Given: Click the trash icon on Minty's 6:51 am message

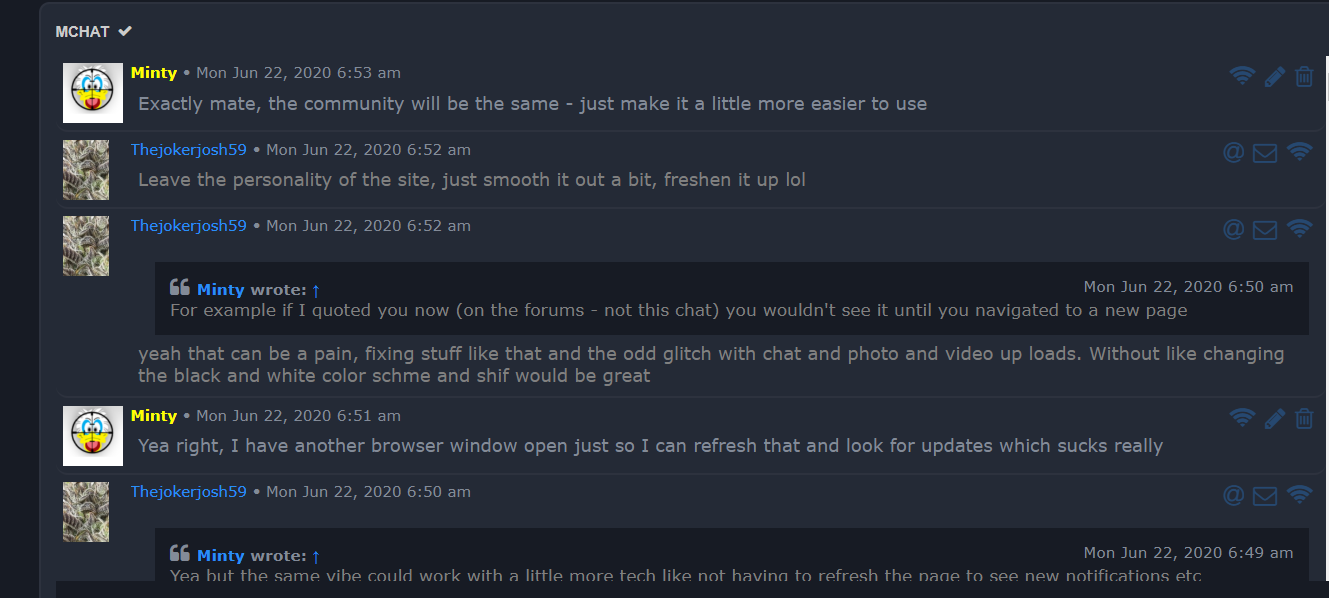Looking at the screenshot, I should [1304, 419].
